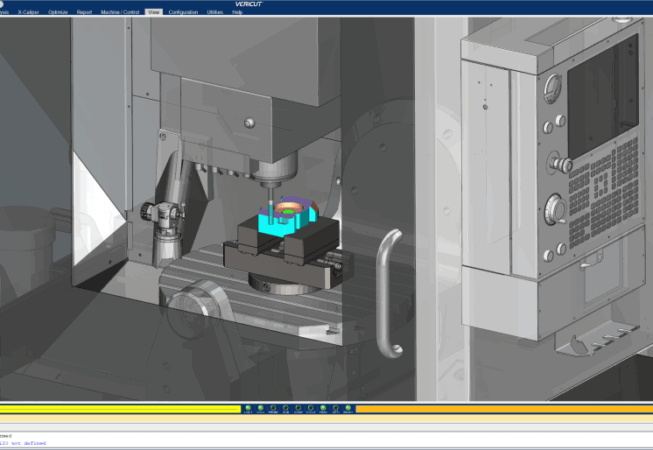Click the CYCLE status light
The width and height of the screenshot is (653, 450).
point(310,408)
